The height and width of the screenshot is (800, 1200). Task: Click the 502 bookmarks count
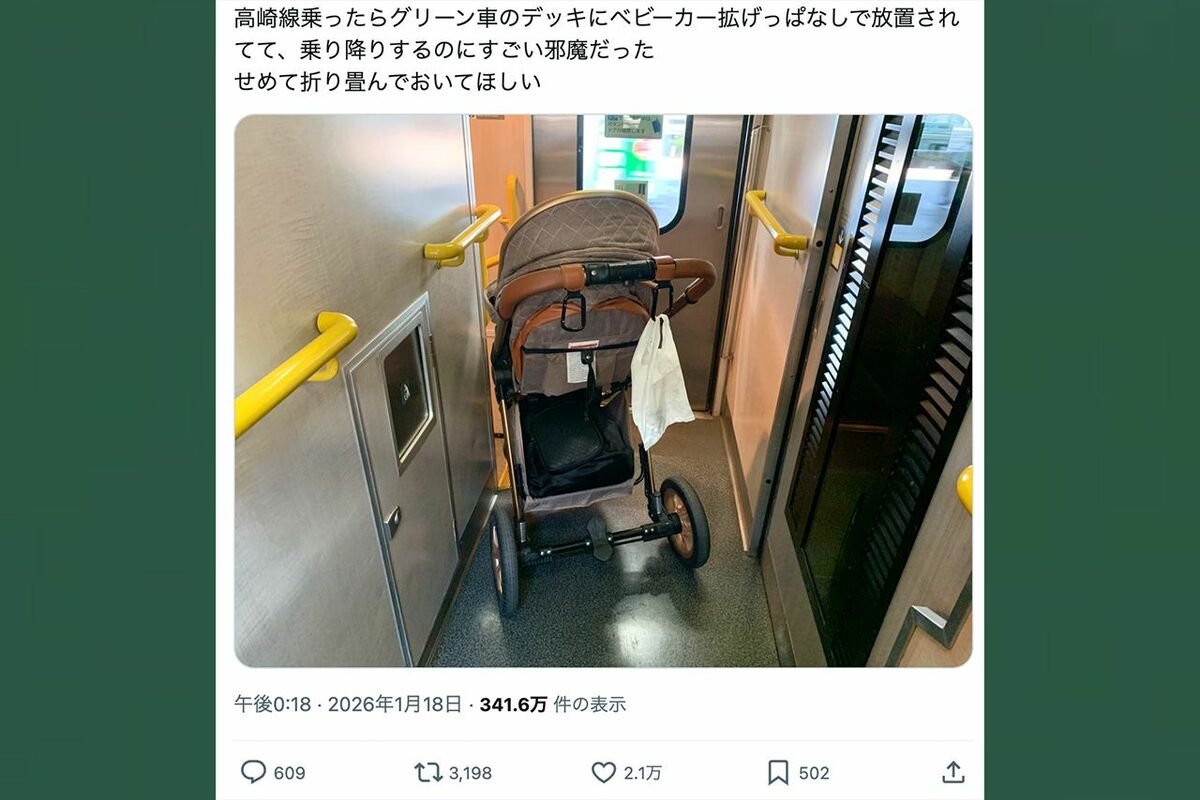814,773
